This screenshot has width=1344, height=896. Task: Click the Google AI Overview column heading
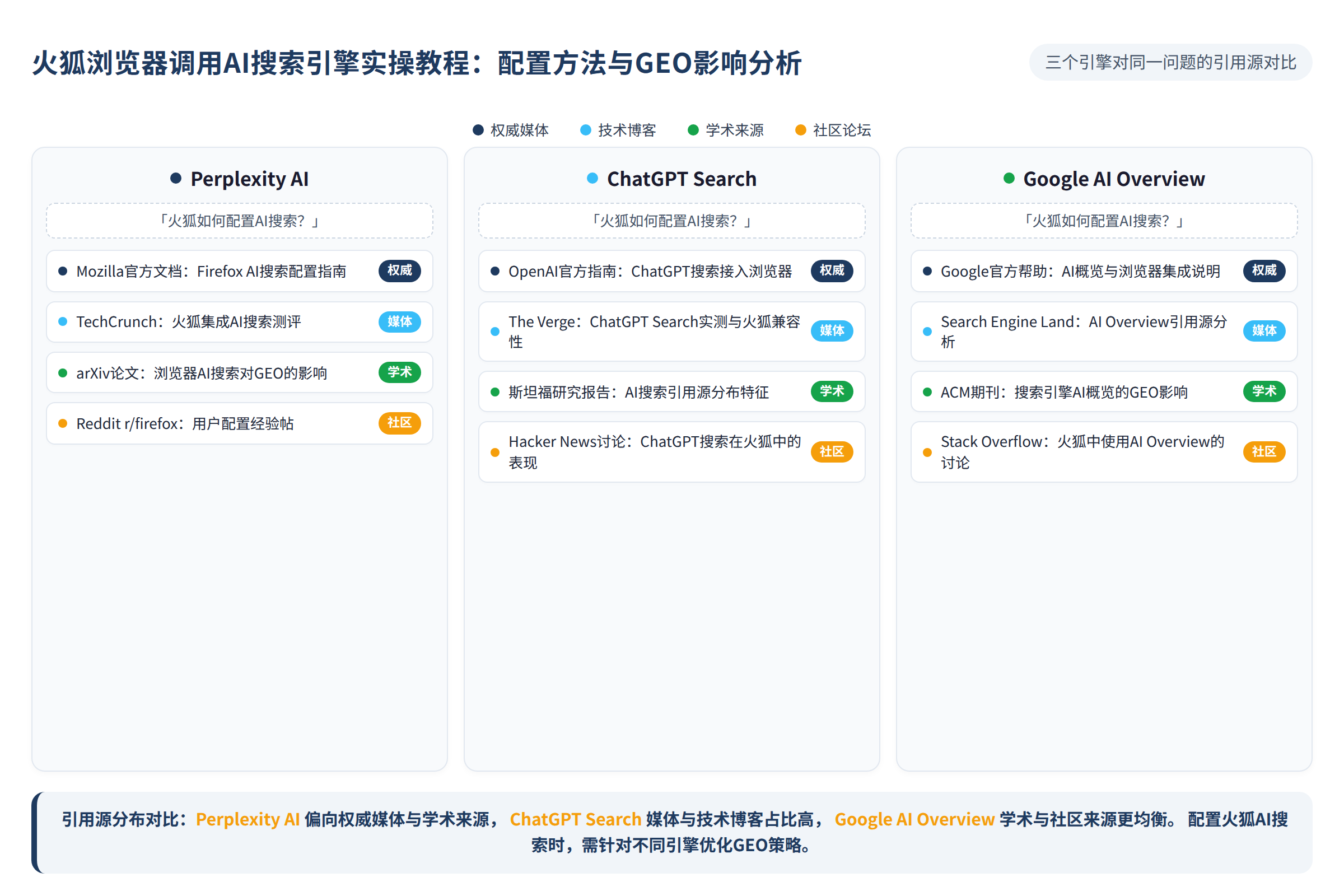tap(1104, 179)
